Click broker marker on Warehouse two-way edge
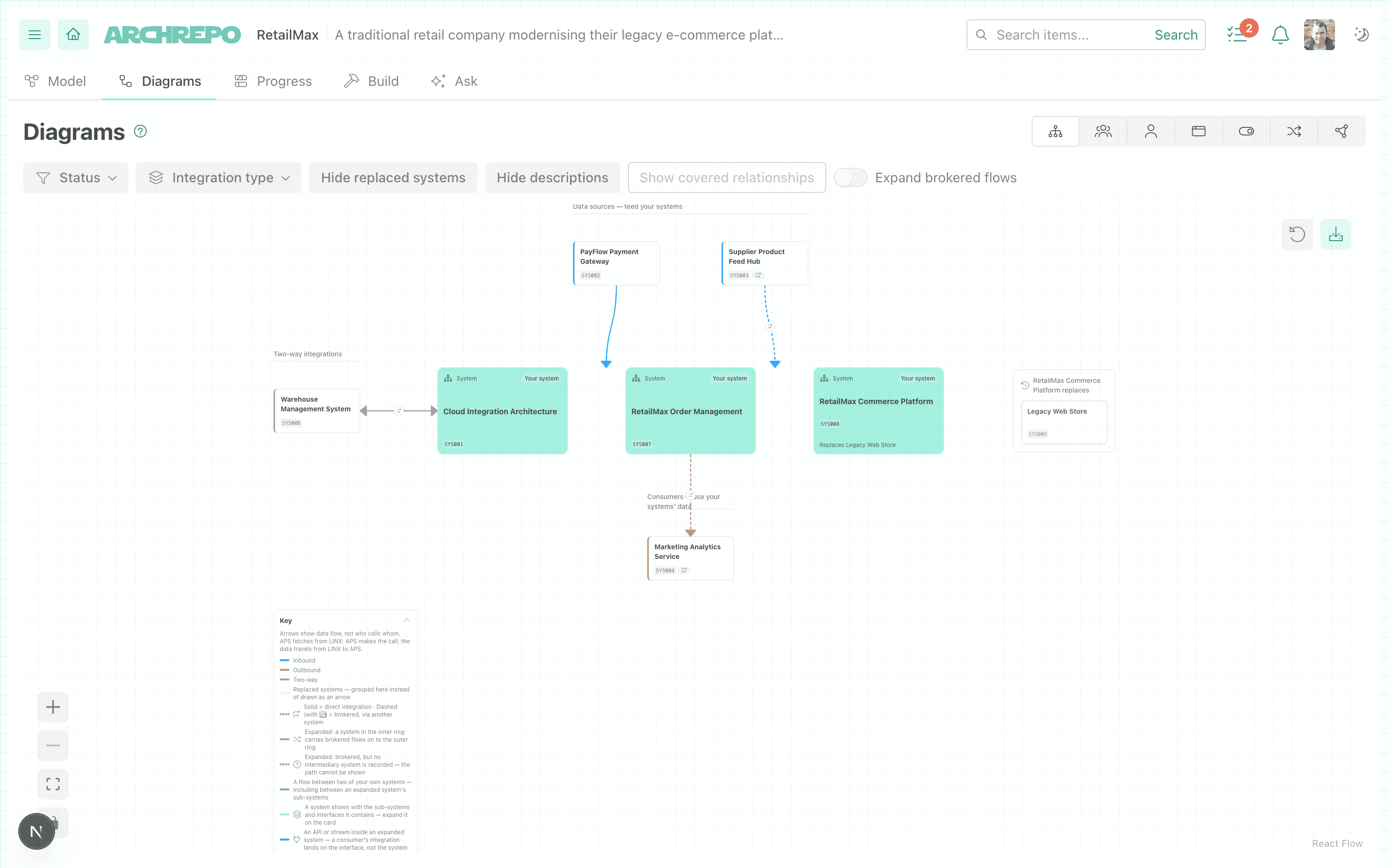Screen dimensions: 1389x868 (399, 410)
